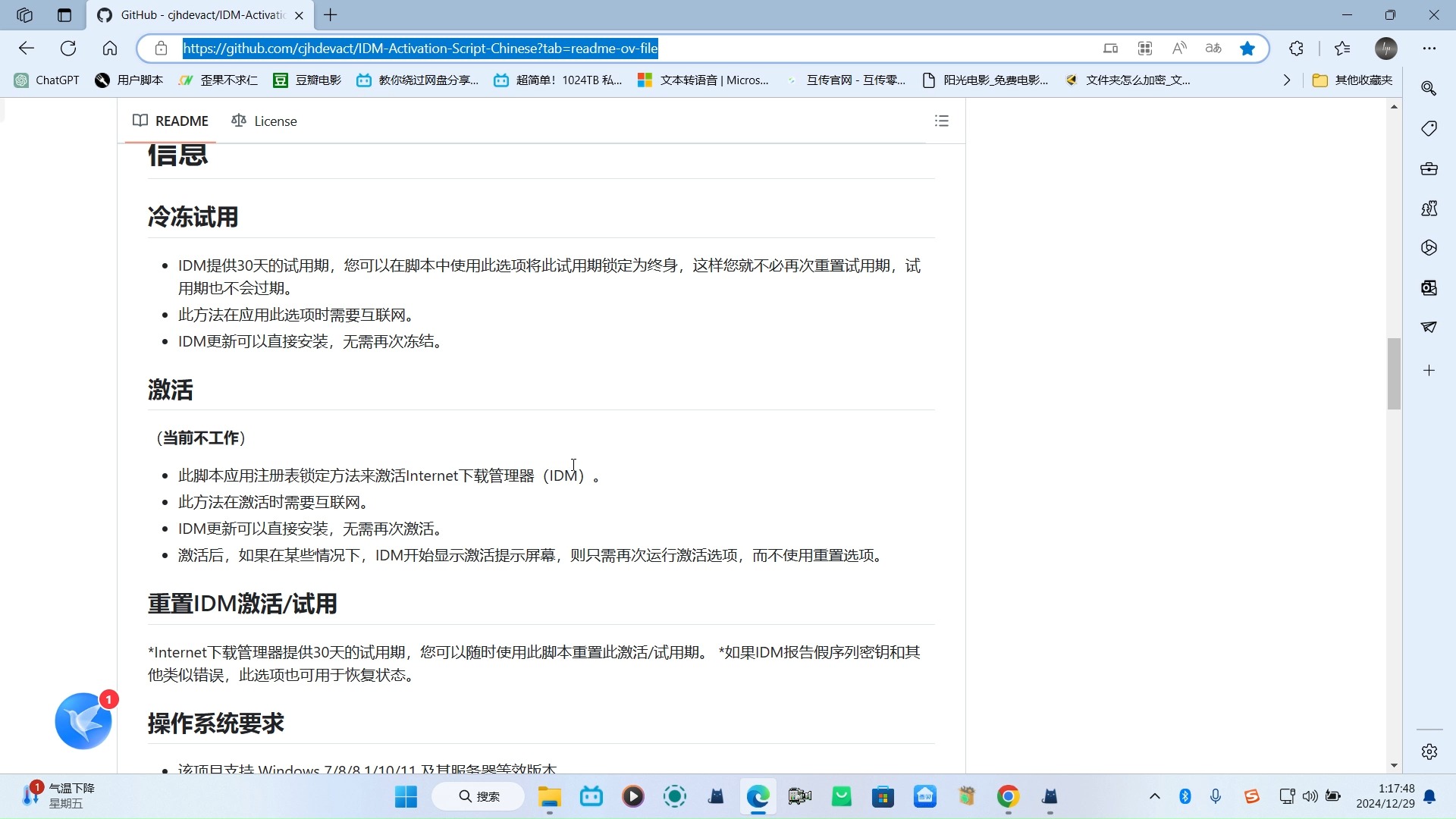Image resolution: width=1456 pixels, height=819 pixels.
Task: Show hidden tray icons chevron
Action: [x=1154, y=796]
